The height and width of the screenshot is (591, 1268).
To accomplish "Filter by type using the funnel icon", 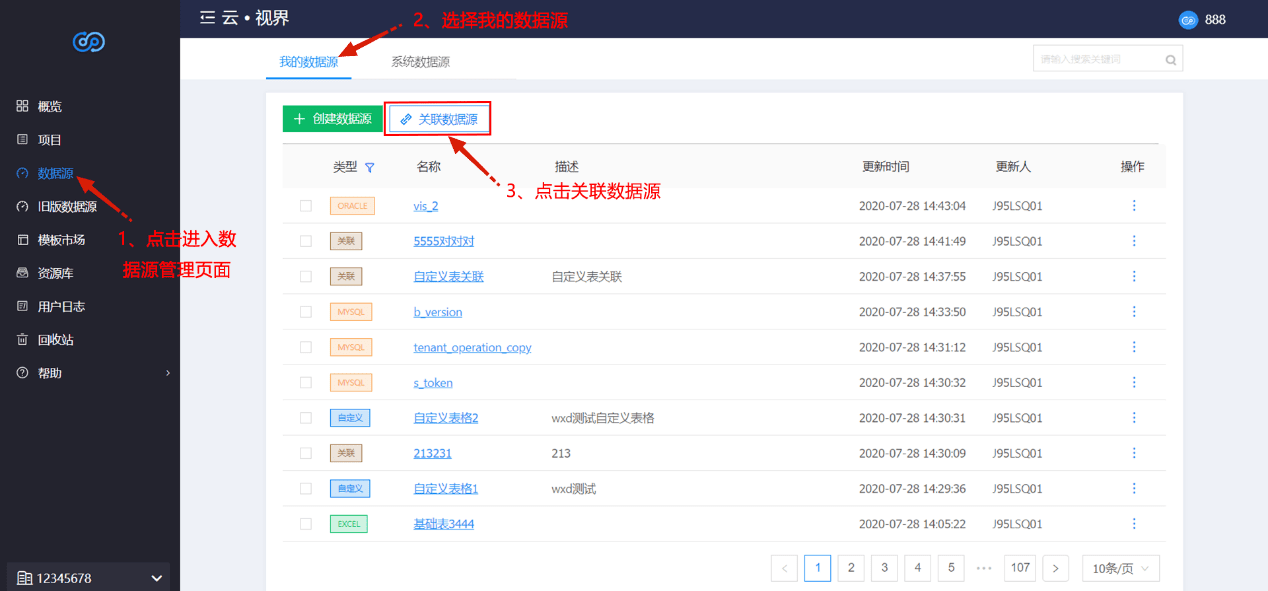I will point(370,168).
